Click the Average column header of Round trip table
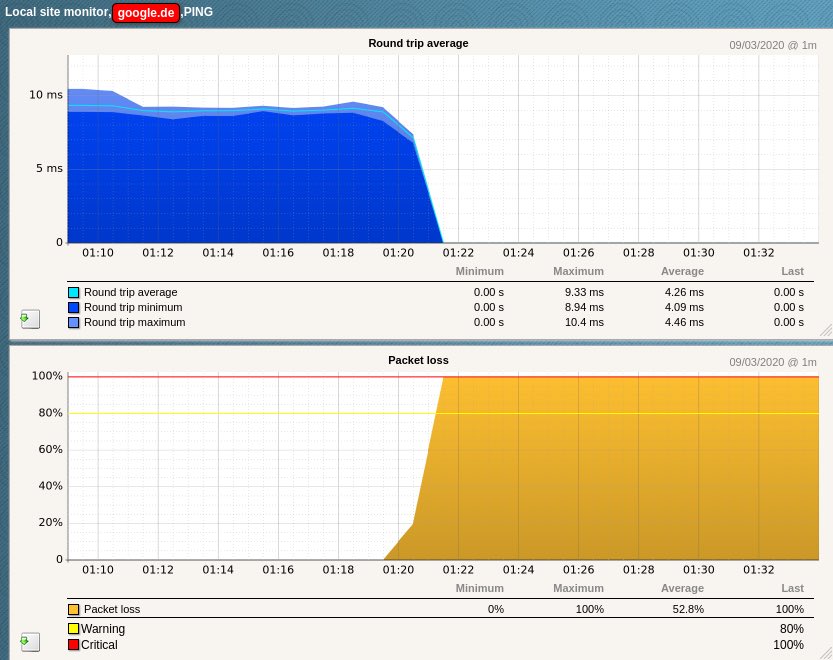 coord(682,271)
